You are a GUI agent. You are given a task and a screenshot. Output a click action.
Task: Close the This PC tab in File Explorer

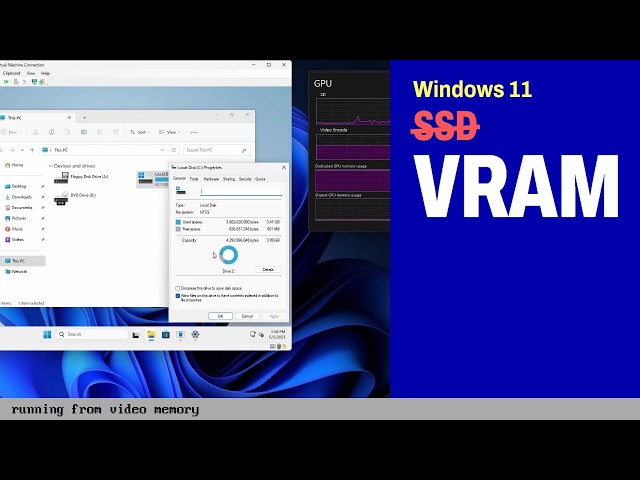pos(69,118)
